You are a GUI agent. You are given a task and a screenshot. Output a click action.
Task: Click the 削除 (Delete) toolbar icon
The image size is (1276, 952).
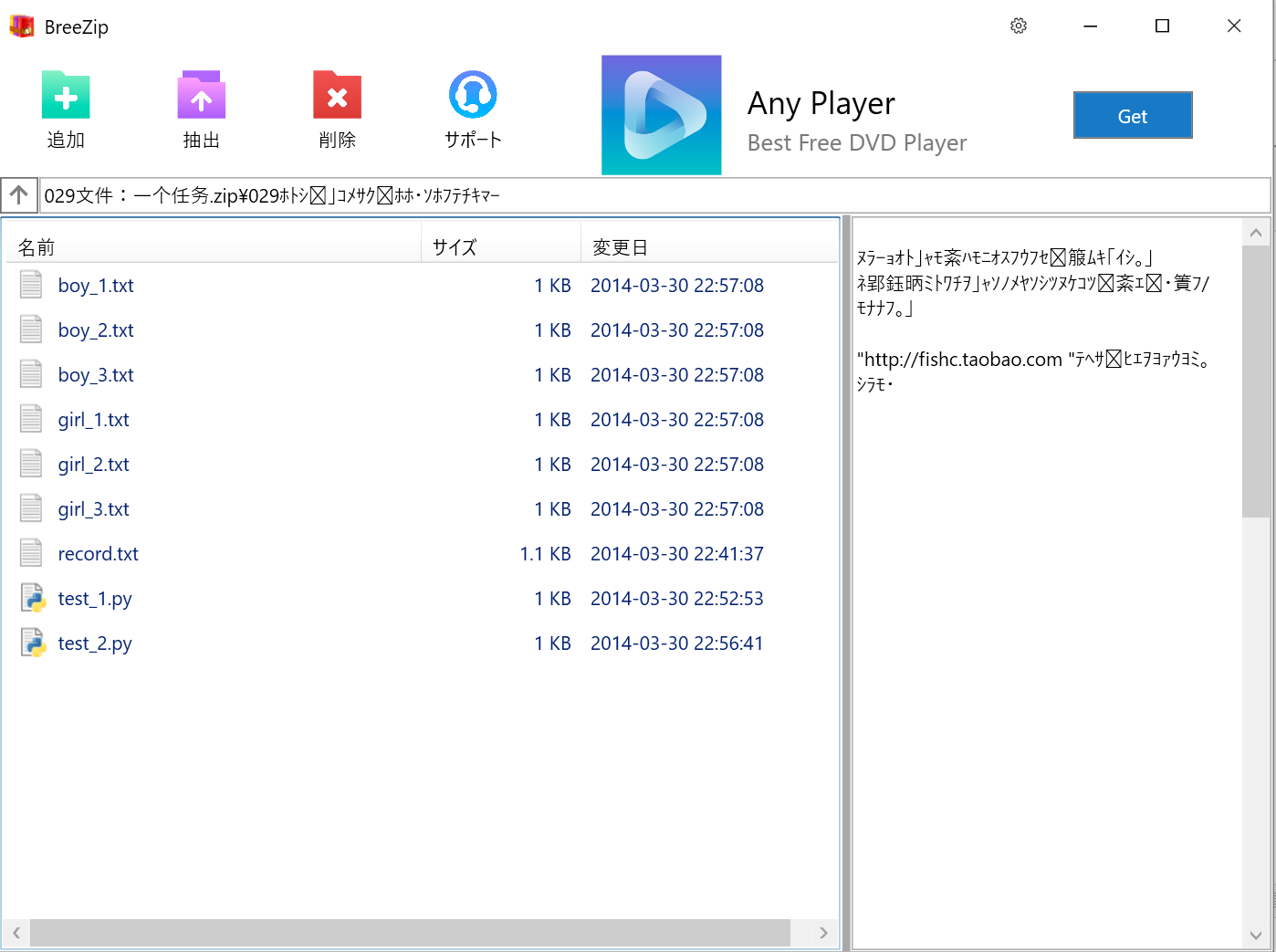[338, 95]
